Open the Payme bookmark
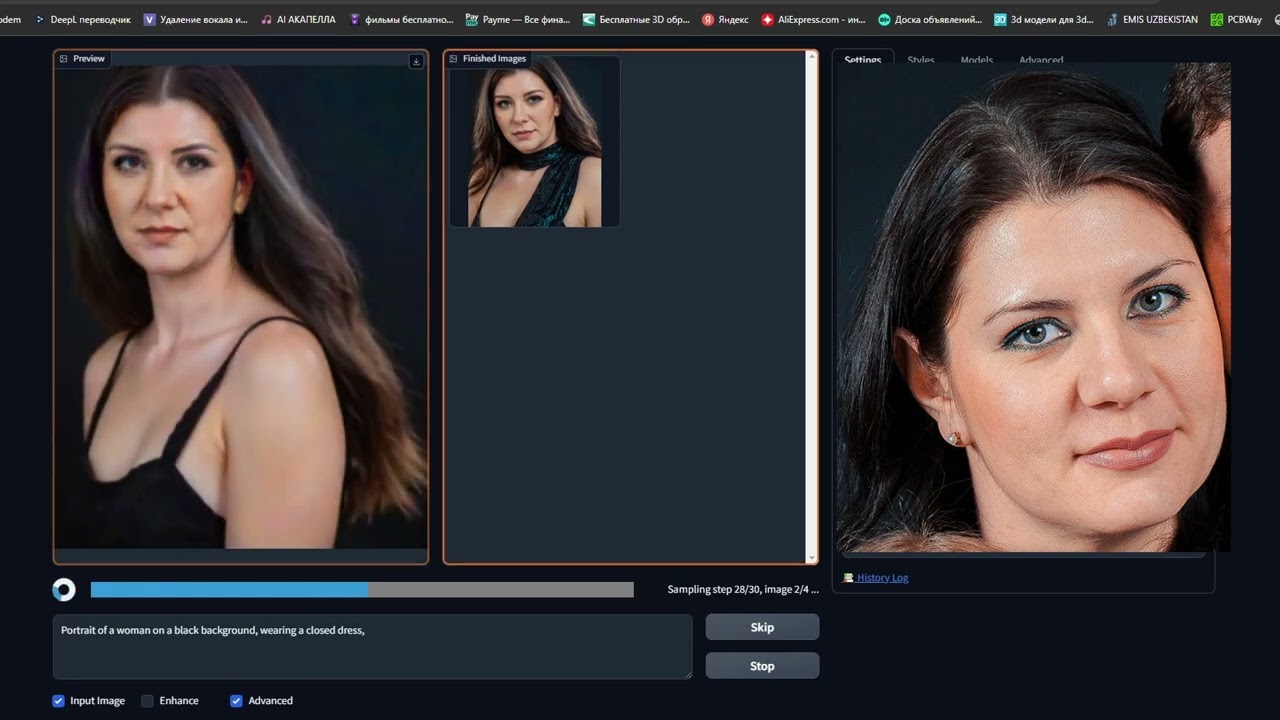The image size is (1280, 720). point(518,19)
